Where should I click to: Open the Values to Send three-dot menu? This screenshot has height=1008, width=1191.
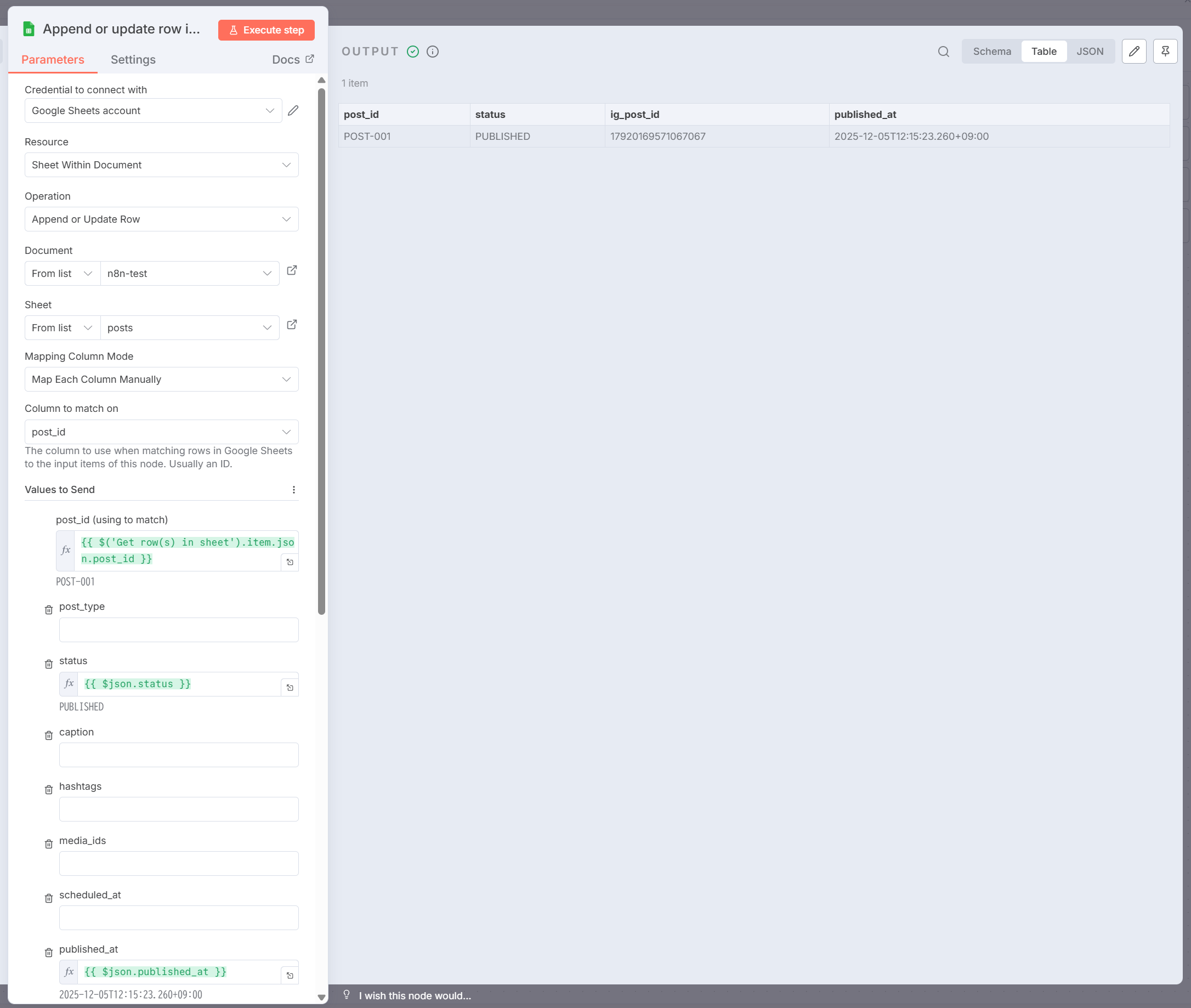[x=293, y=490]
